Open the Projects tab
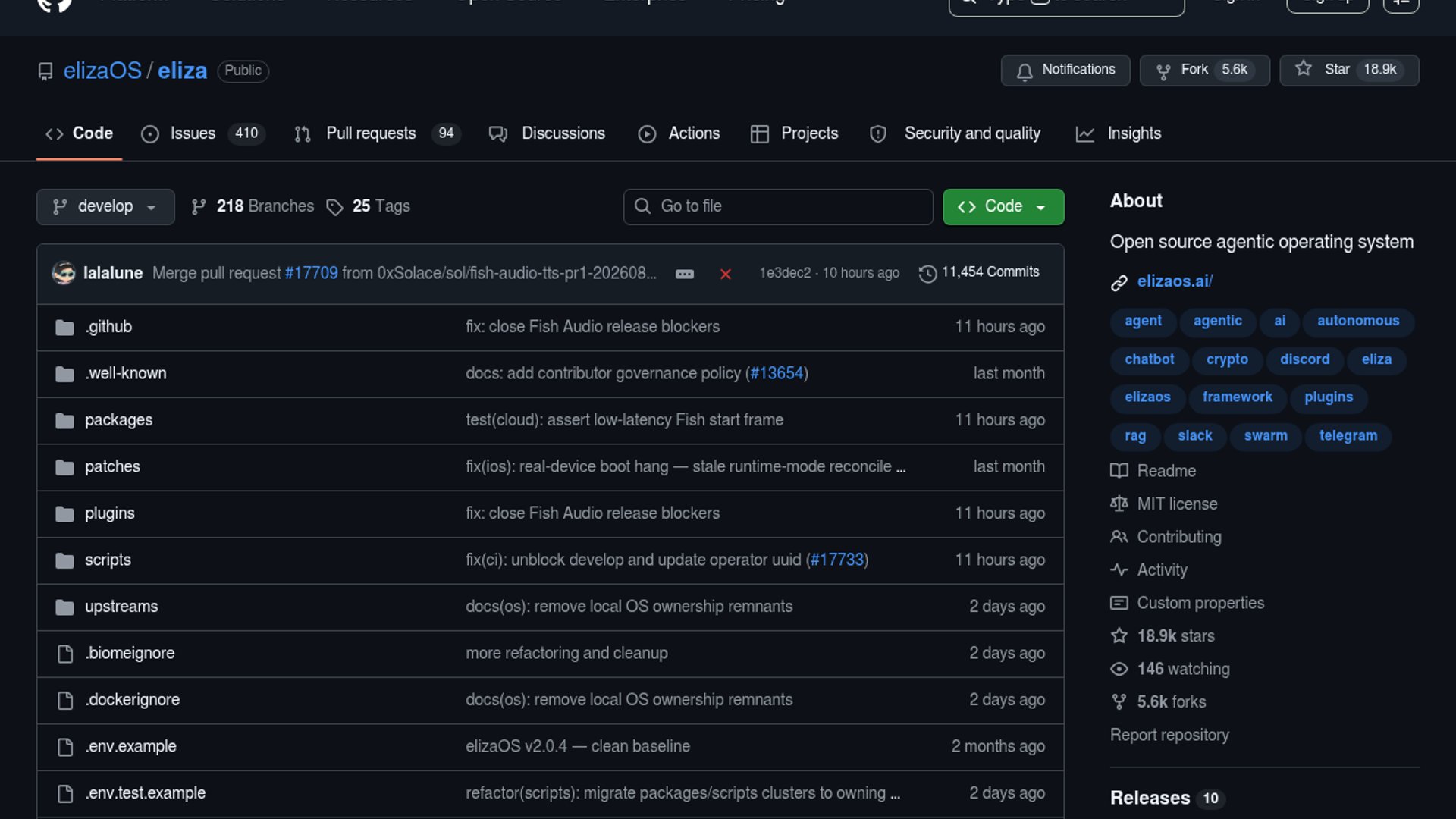Viewport: 1456px width, 819px height. [794, 133]
